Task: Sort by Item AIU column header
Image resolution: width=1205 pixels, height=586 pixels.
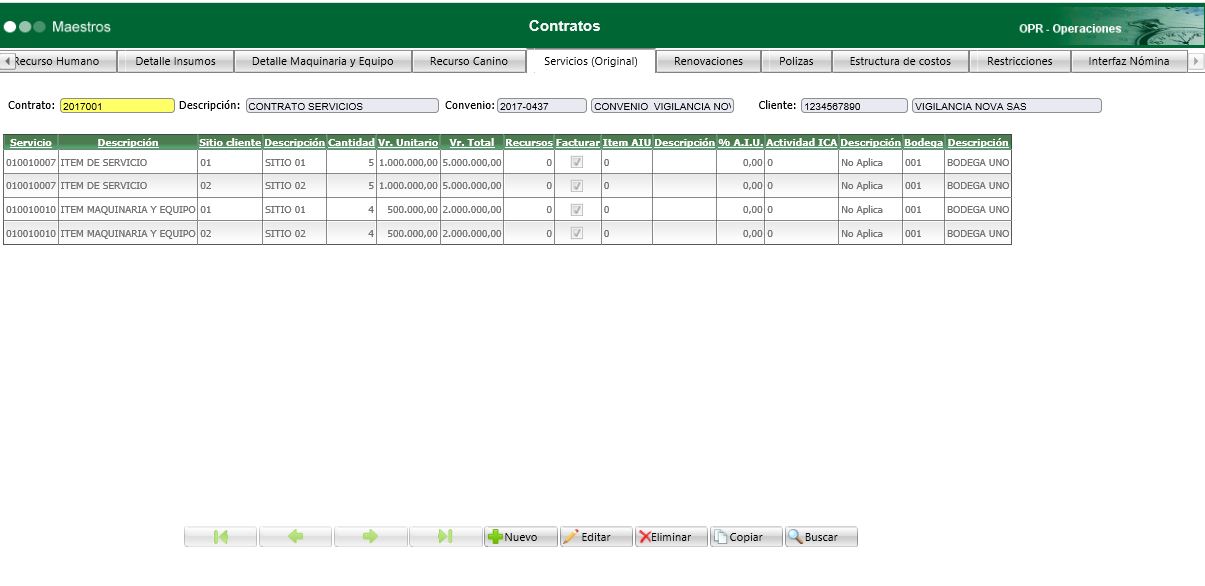Action: pos(627,143)
